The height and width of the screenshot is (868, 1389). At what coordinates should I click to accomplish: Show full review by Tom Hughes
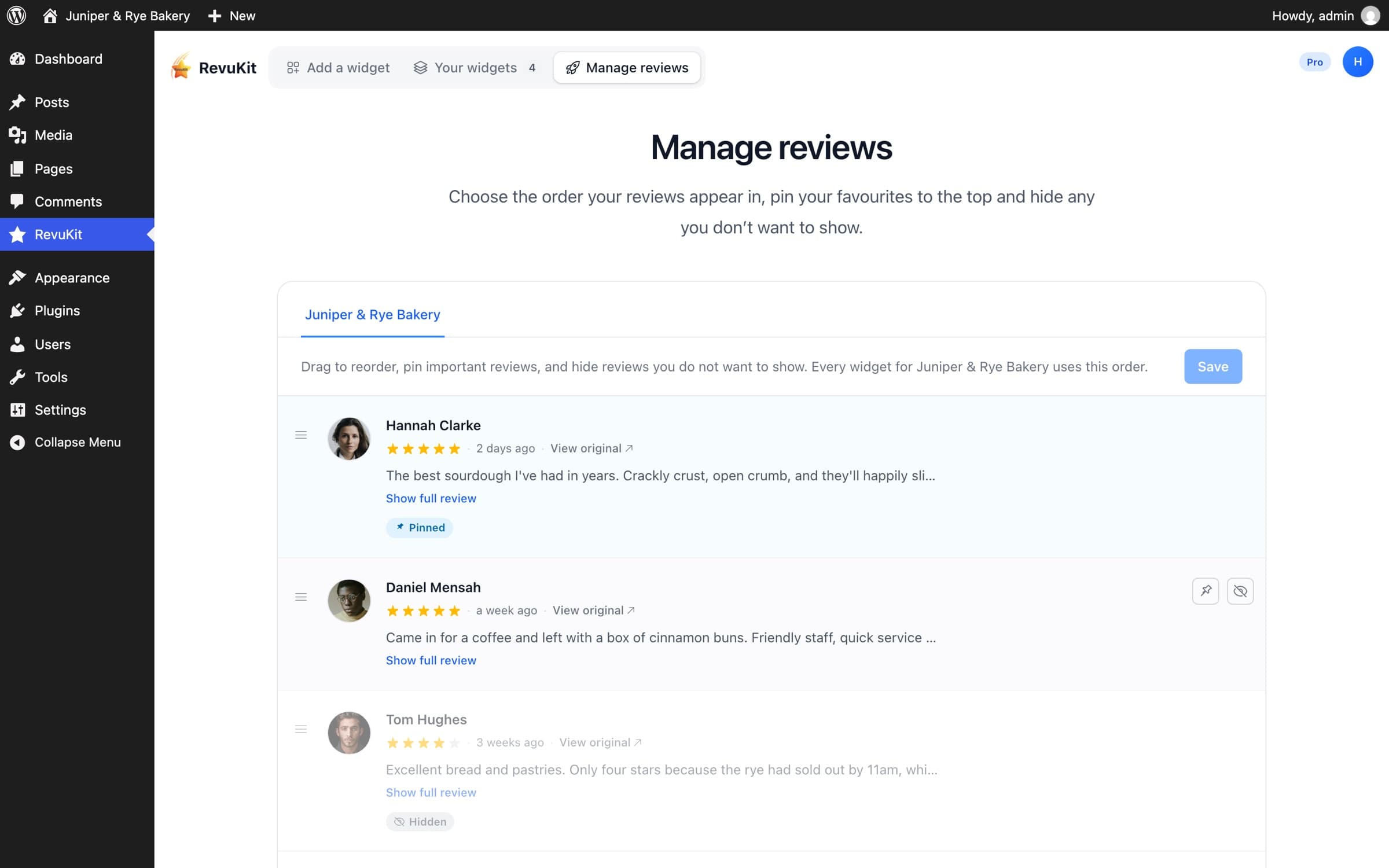(431, 792)
